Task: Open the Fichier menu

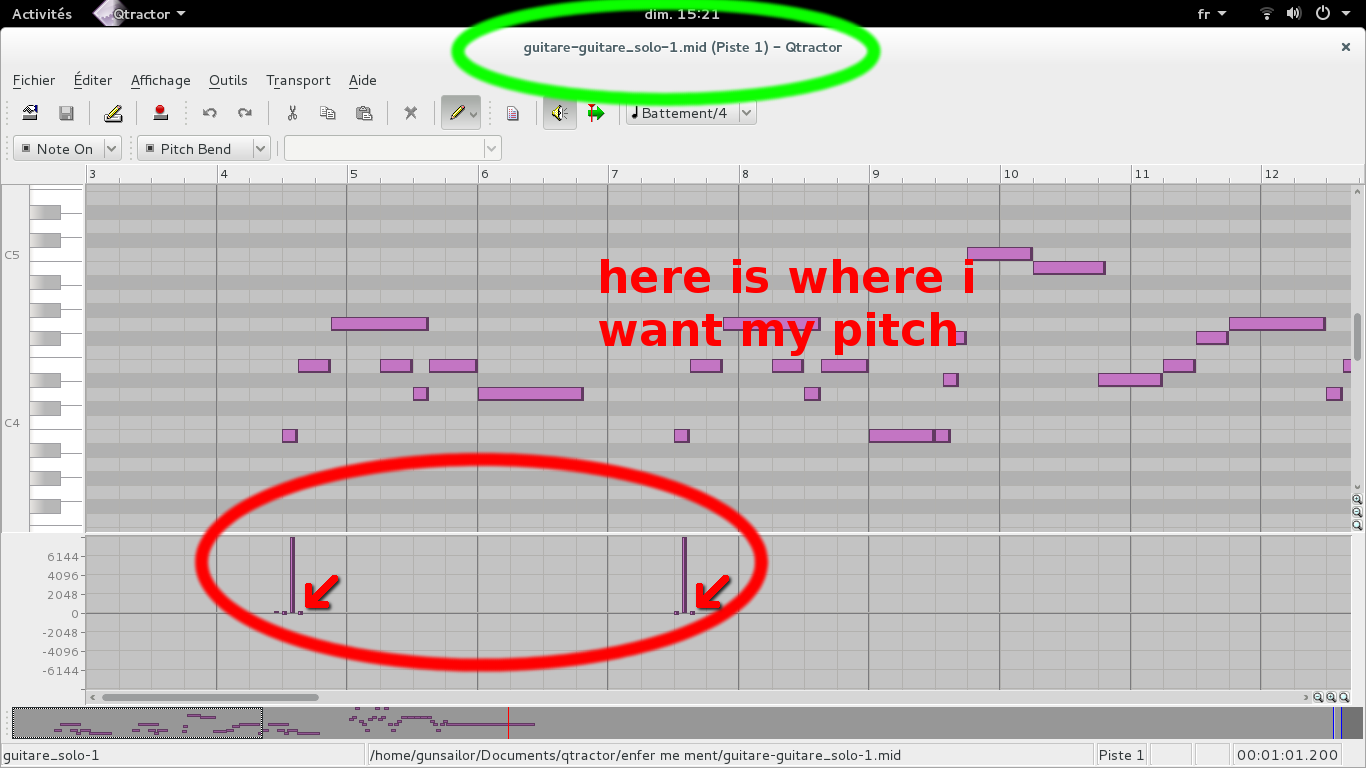Action: click(x=34, y=80)
